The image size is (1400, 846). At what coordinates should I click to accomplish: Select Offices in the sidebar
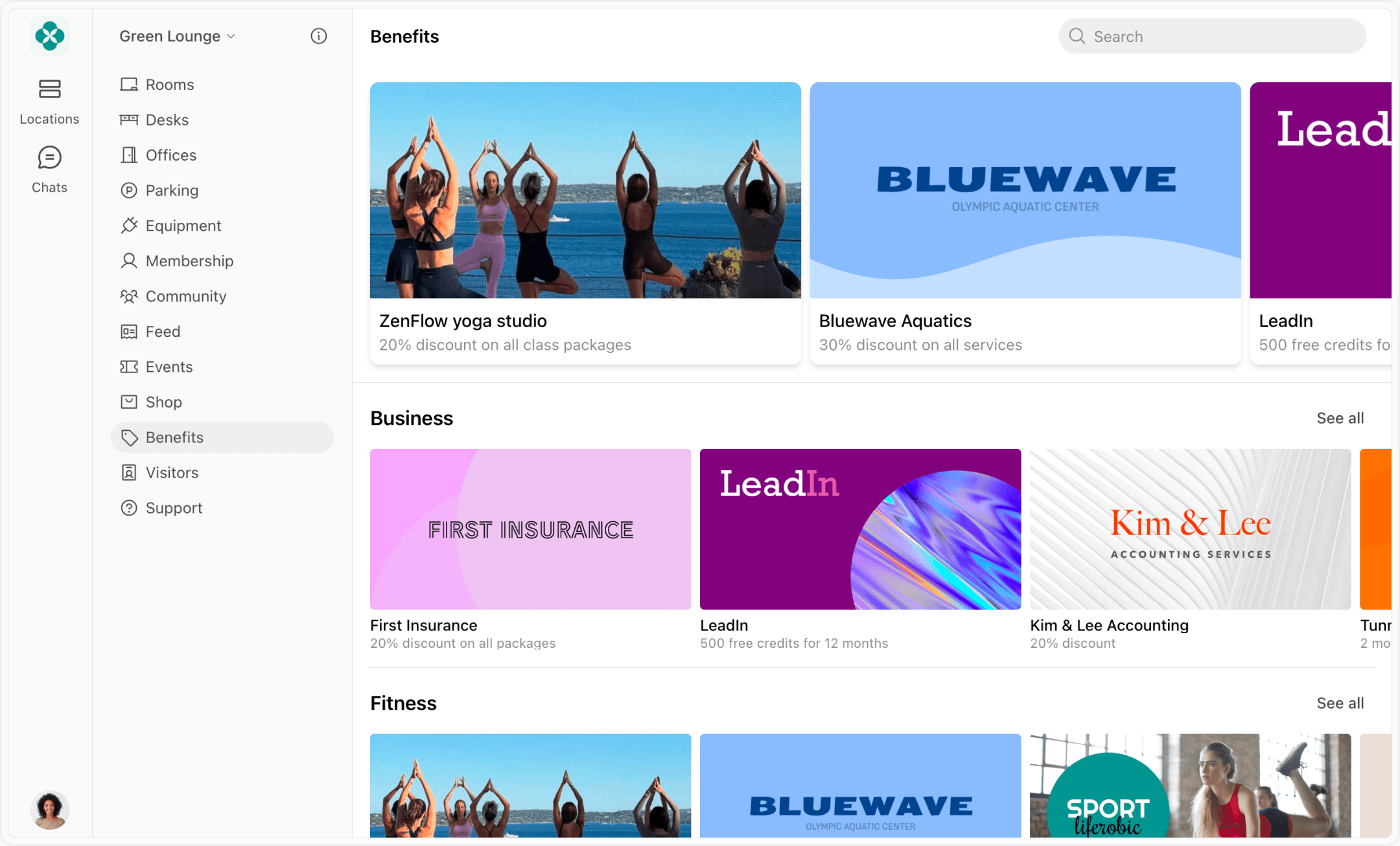(171, 155)
